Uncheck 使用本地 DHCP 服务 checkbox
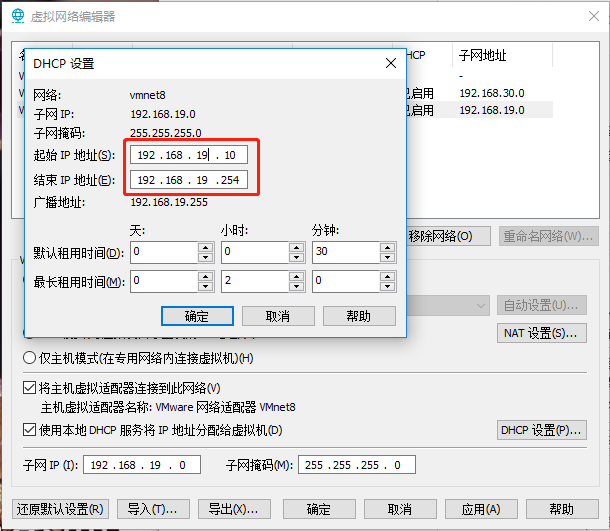The image size is (610, 531). [30, 430]
